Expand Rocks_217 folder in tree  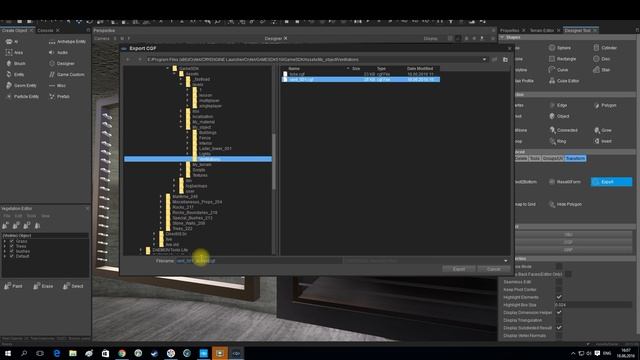coord(161,207)
